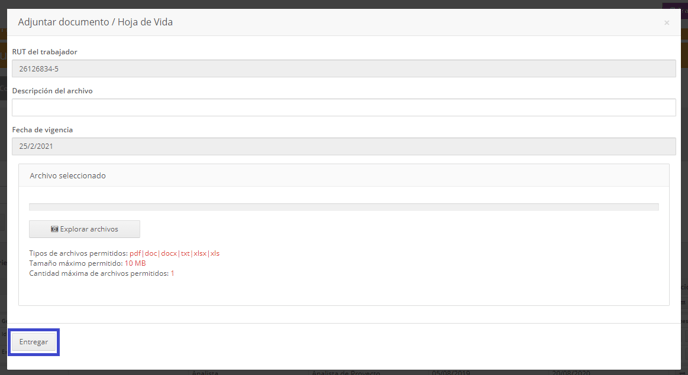This screenshot has width=688, height=375.
Task: Close the Adjuntar documento dialog
Action: pos(666,22)
